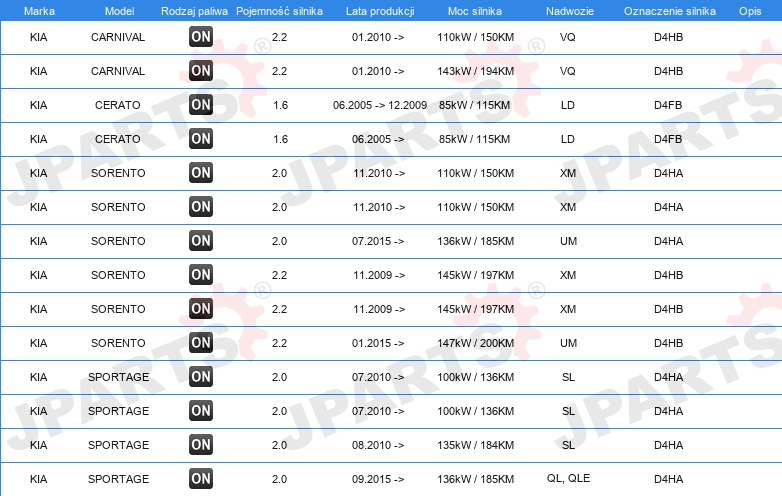Image resolution: width=782 pixels, height=496 pixels.
Task: Select 110kW / 150KM in the Carnival row
Action: (x=475, y=37)
